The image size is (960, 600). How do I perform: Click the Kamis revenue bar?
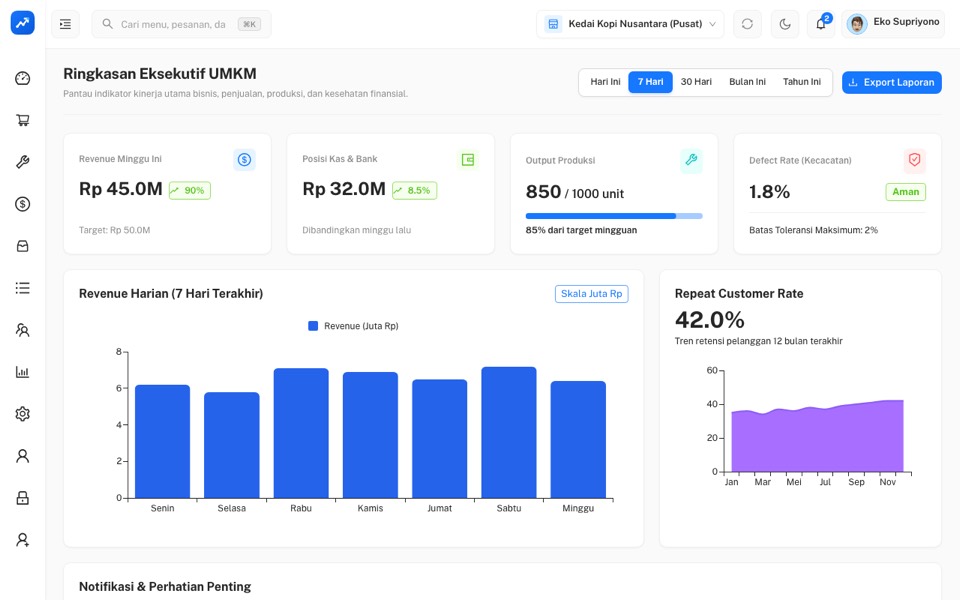(370, 435)
